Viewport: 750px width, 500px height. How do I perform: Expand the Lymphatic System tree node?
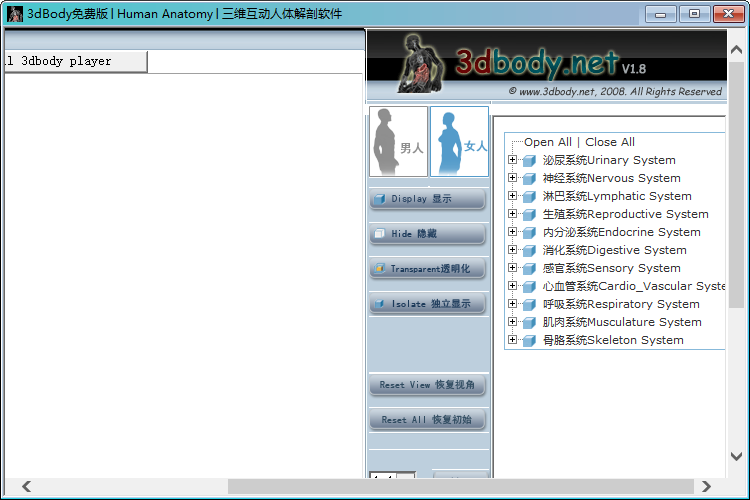click(x=512, y=196)
